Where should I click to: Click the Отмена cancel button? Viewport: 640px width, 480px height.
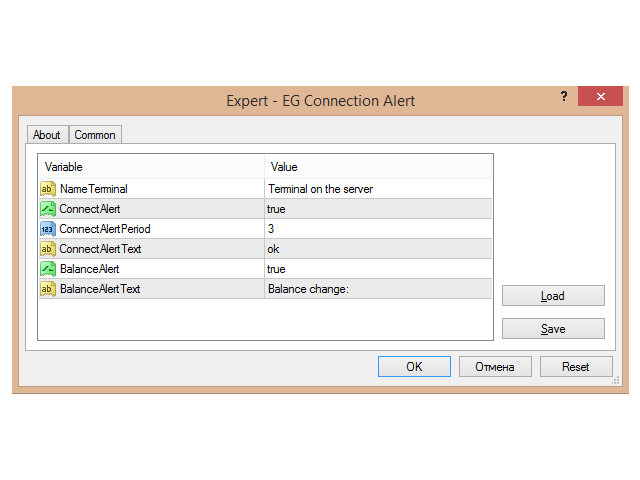[495, 367]
